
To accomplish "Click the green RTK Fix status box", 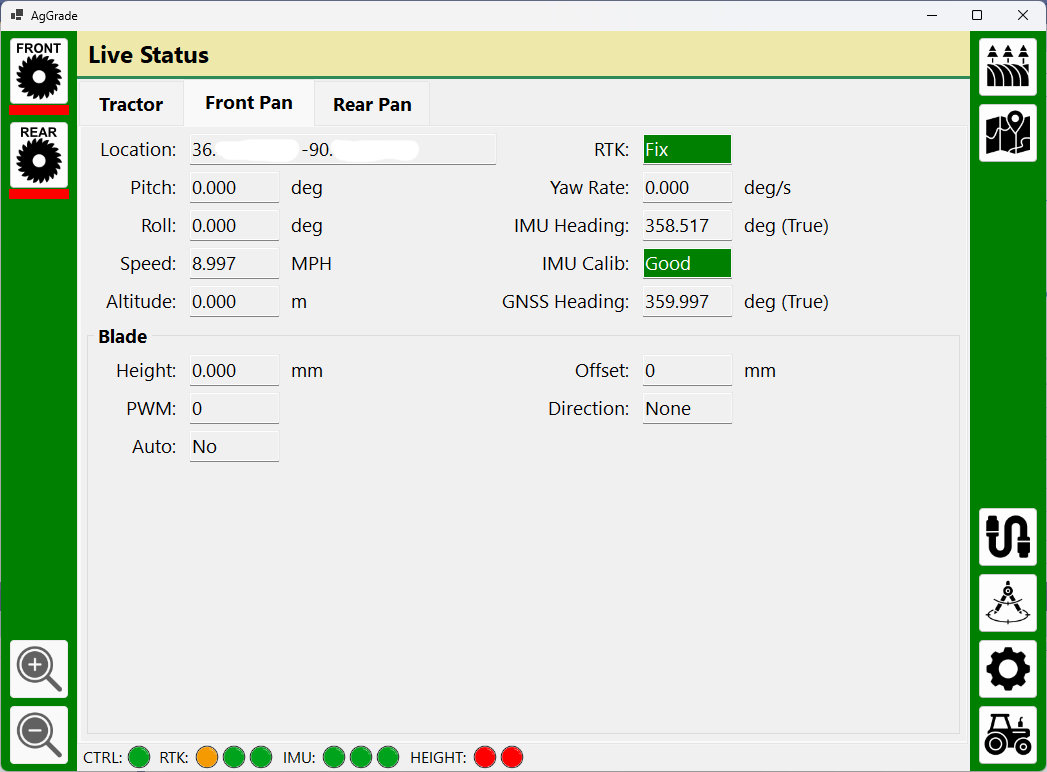I will point(687,150).
